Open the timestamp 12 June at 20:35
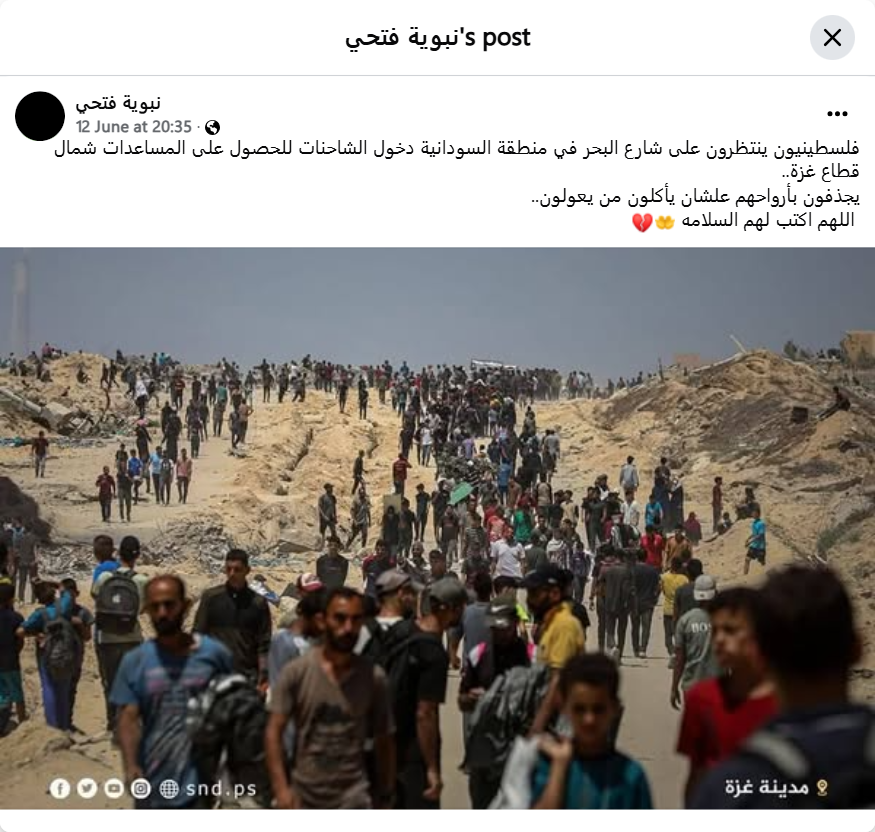Image resolution: width=875 pixels, height=832 pixels. (x=133, y=127)
